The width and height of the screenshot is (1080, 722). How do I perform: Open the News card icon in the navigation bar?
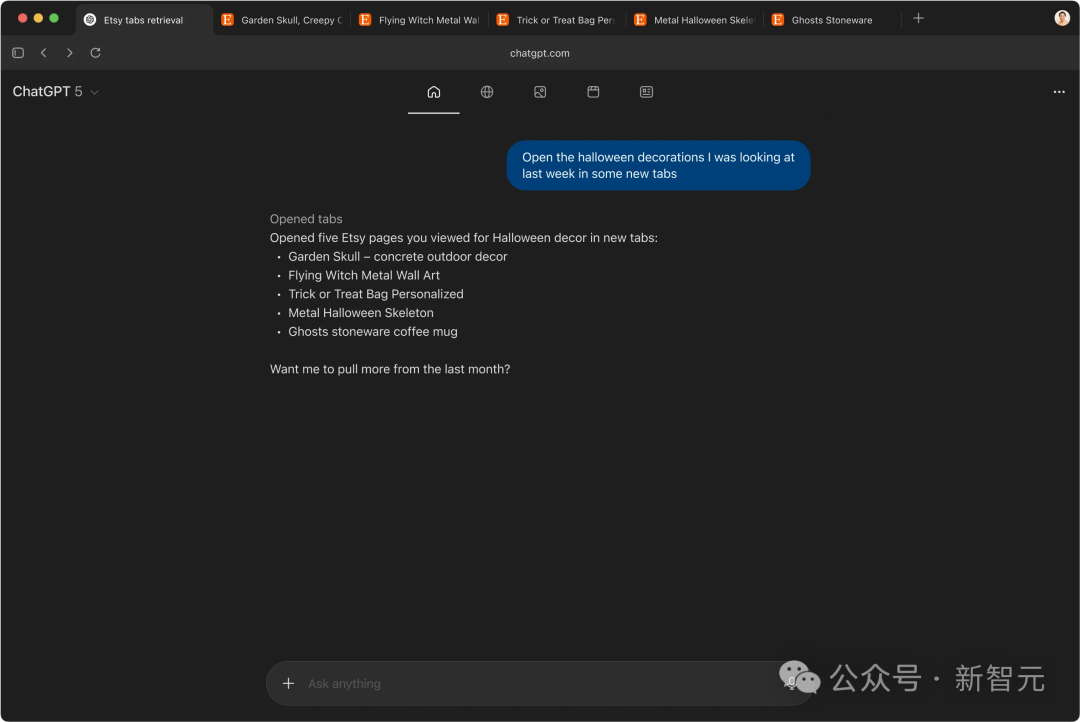coord(646,91)
